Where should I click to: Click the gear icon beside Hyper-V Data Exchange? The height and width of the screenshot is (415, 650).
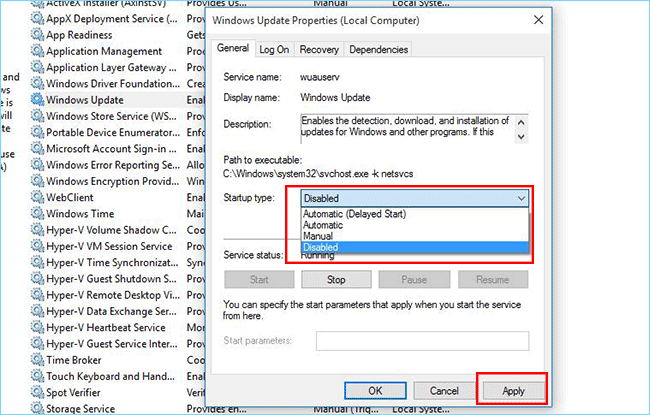pos(37,311)
